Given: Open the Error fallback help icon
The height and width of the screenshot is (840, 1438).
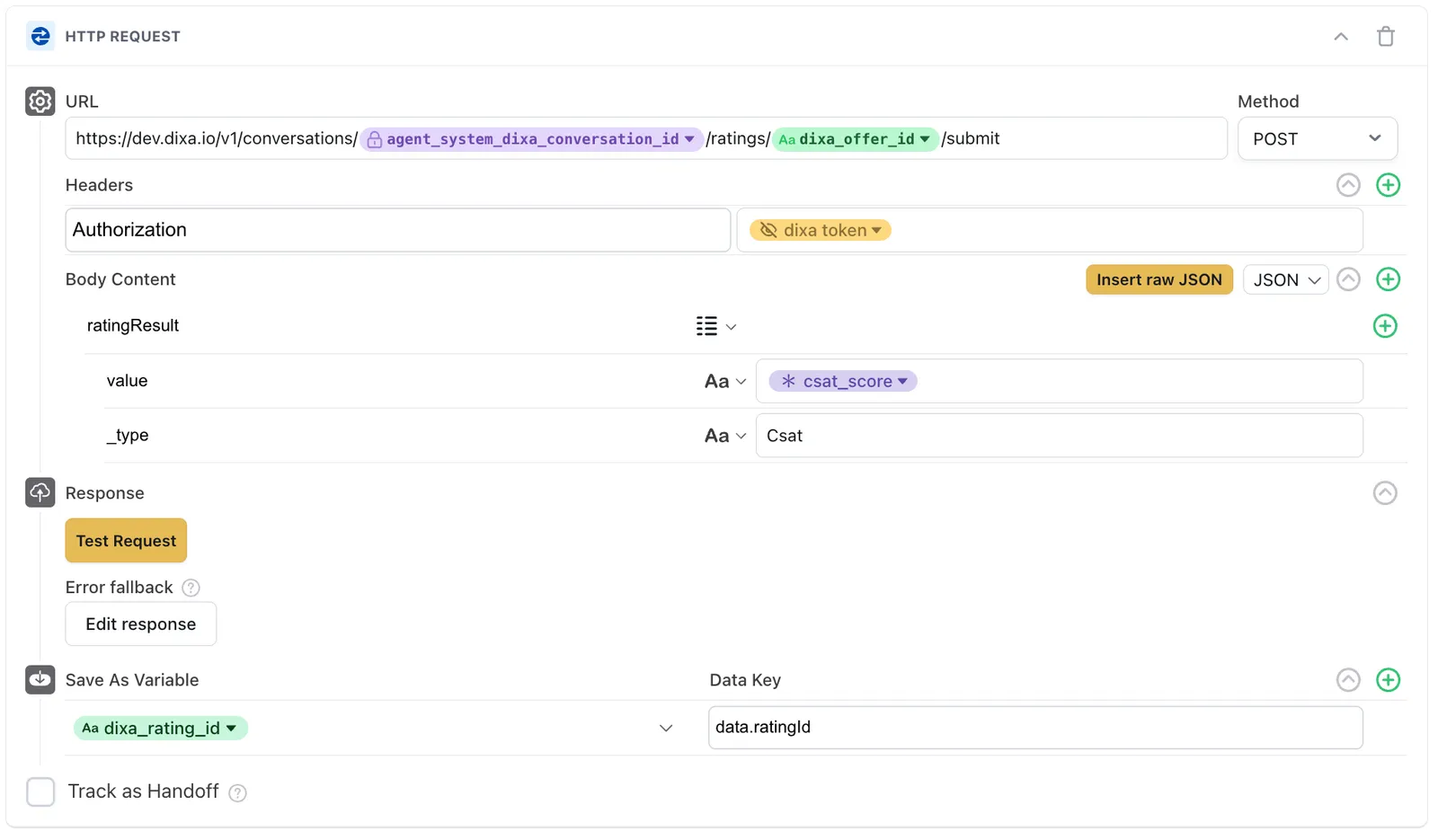Looking at the screenshot, I should tap(191, 588).
